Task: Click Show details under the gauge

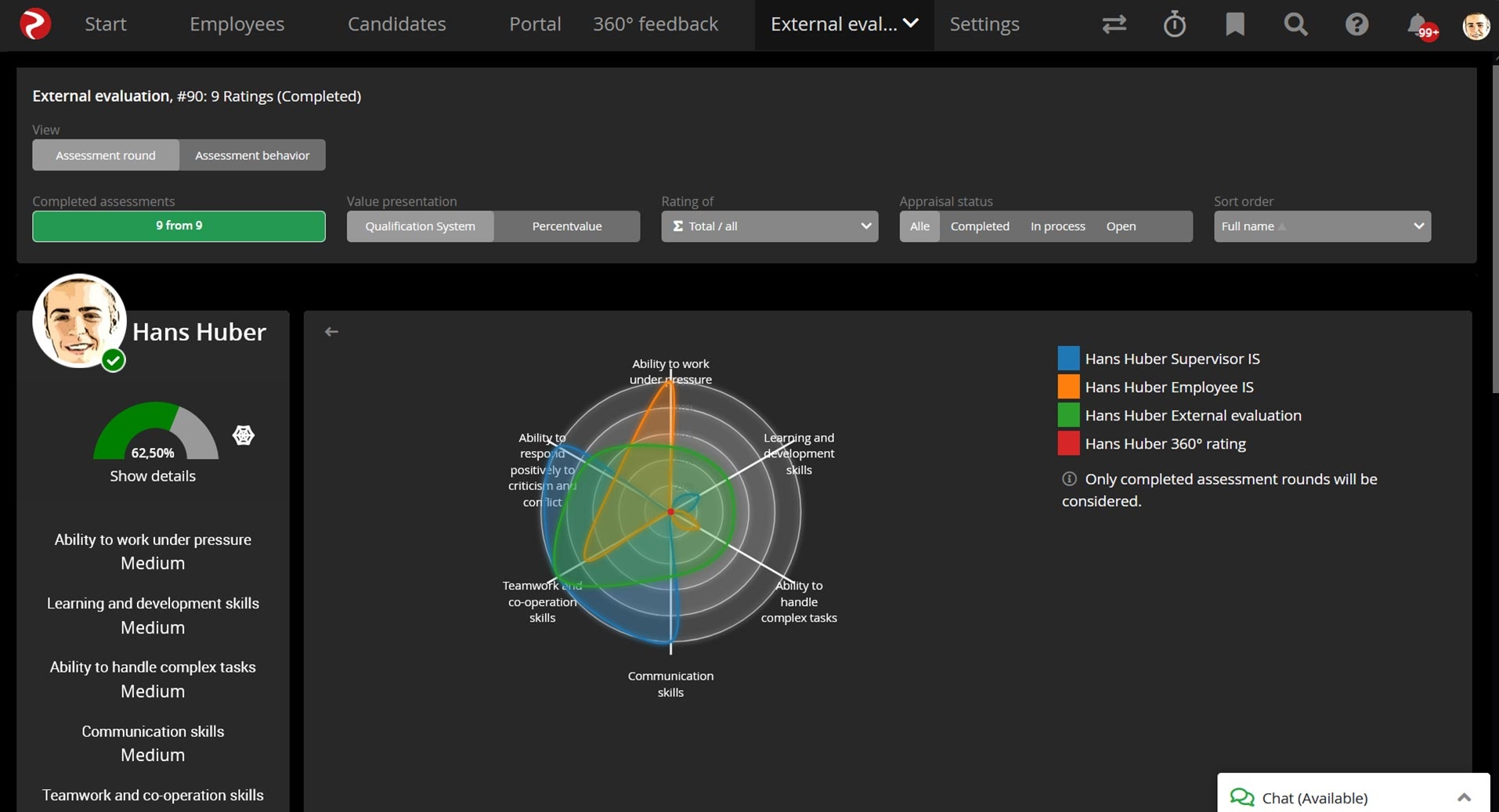Action: pyautogui.click(x=153, y=476)
